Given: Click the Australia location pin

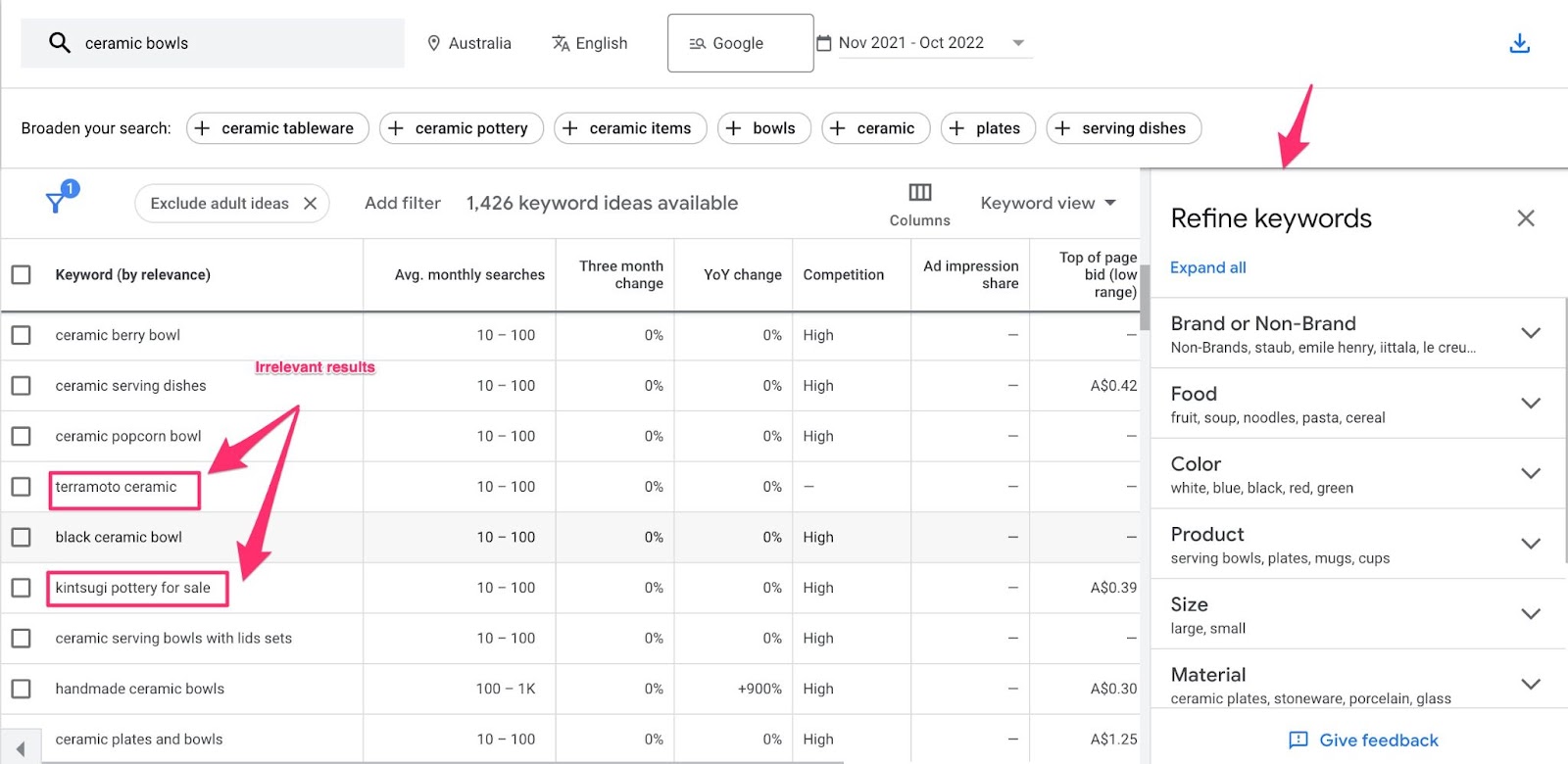Looking at the screenshot, I should tap(434, 43).
